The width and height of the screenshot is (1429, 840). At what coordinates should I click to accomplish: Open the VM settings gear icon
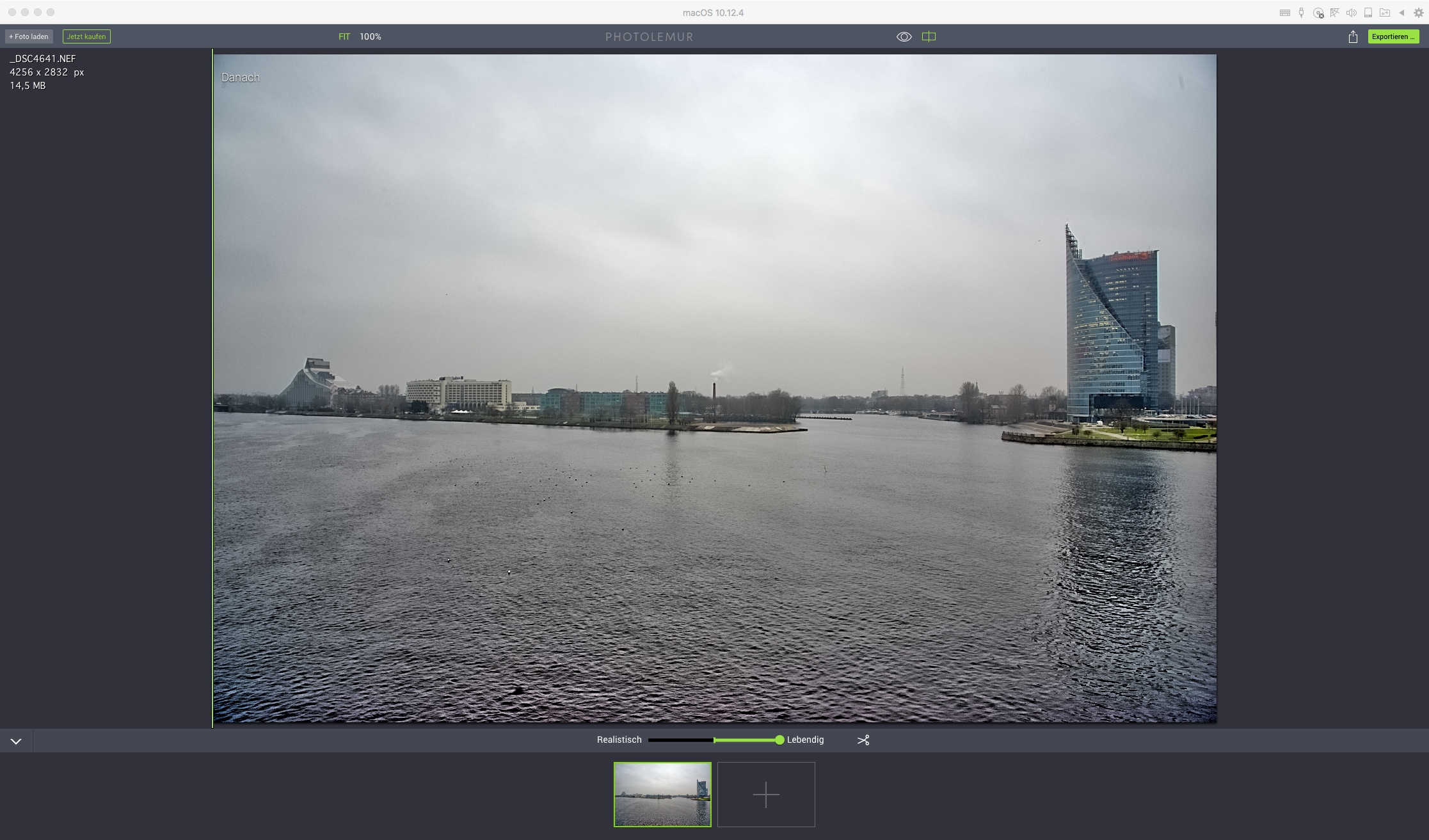1418,13
